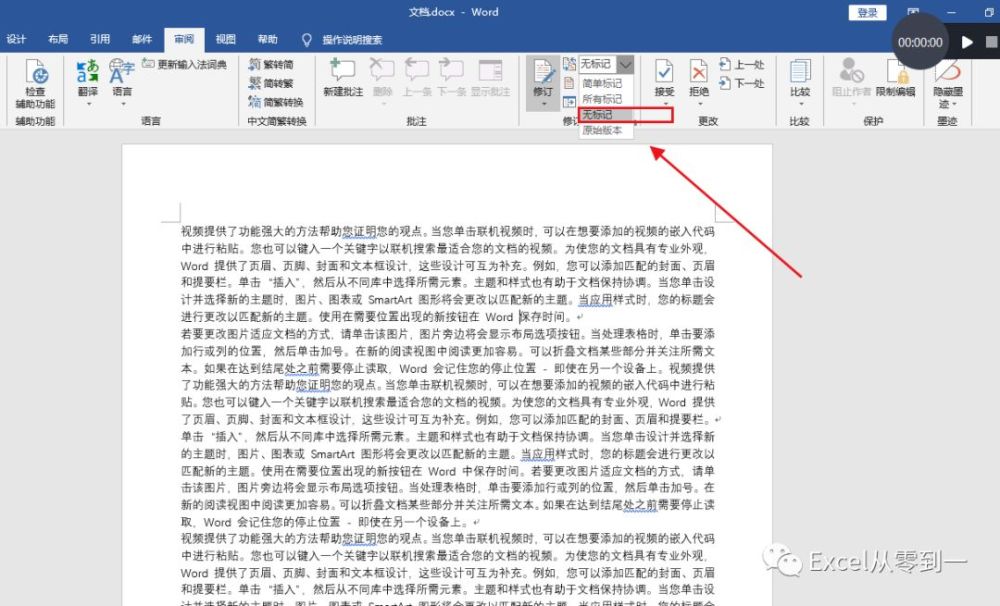Viewport: 1000px width, 606px height.
Task: Open the 语言 language tool
Action: (121, 78)
